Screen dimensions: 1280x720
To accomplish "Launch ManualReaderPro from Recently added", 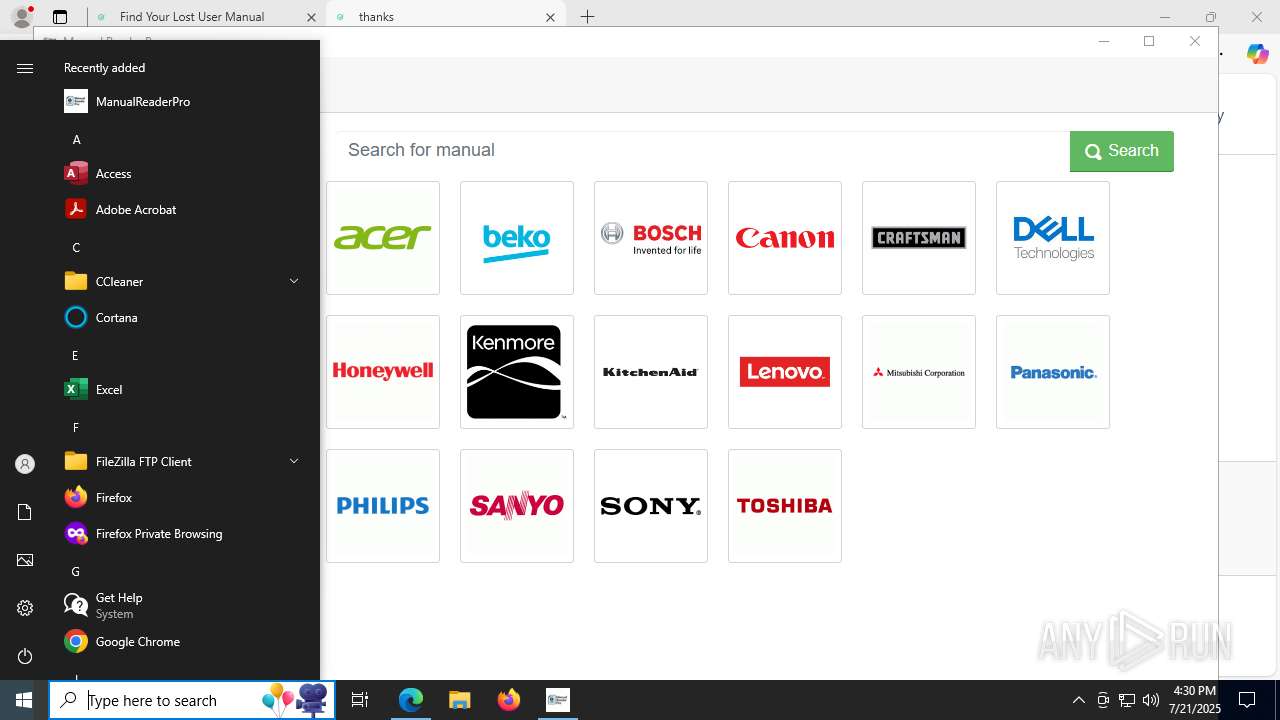I will coord(184,102).
